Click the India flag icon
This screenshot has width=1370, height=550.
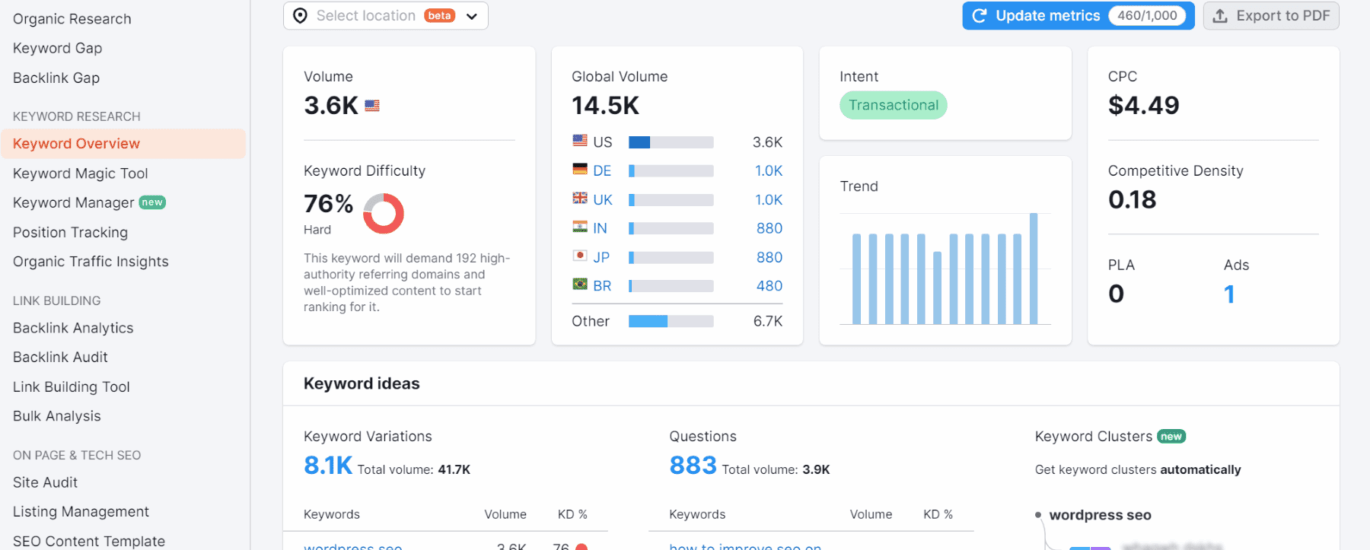(580, 227)
